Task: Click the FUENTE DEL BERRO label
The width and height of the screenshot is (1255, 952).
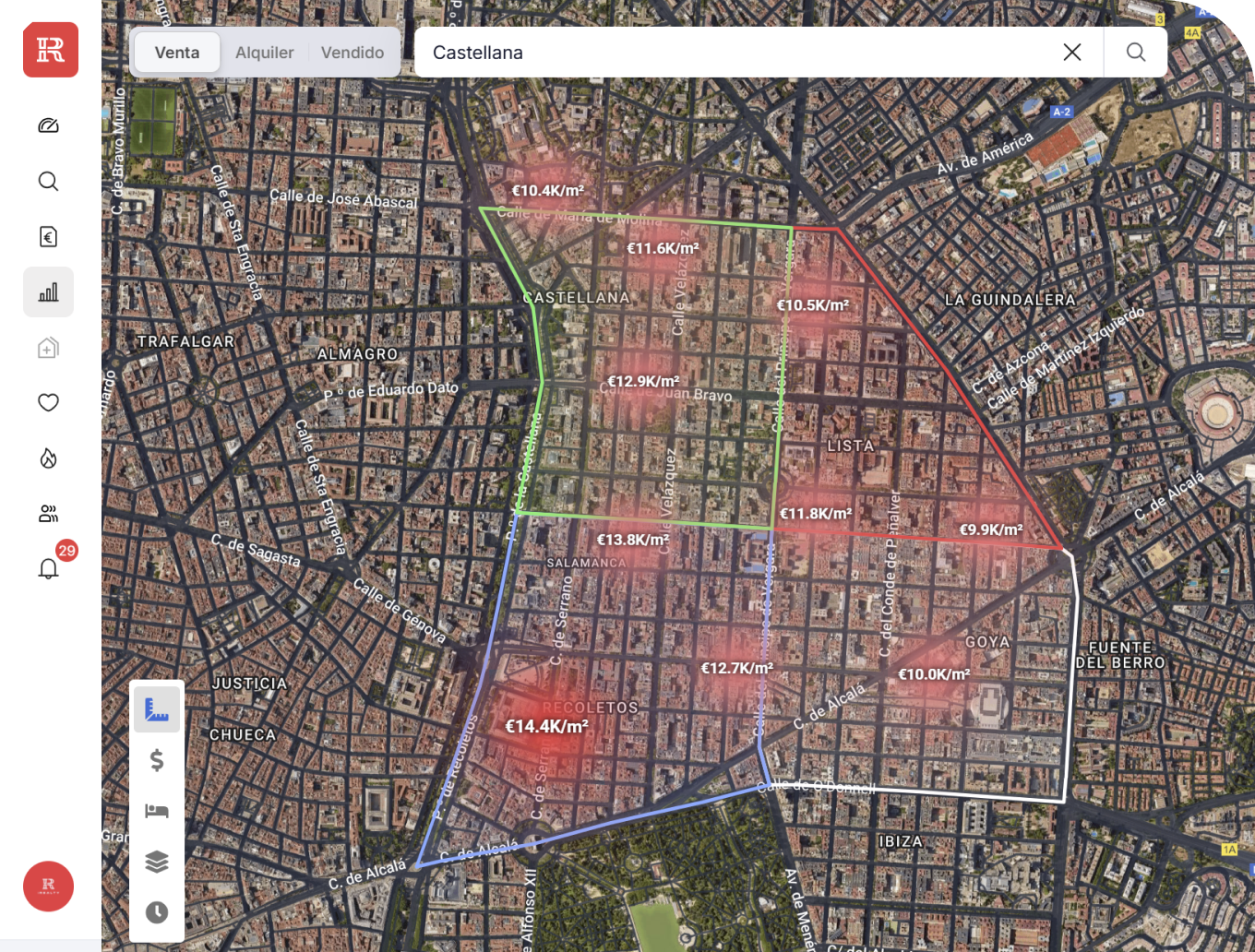Action: tap(1120, 655)
